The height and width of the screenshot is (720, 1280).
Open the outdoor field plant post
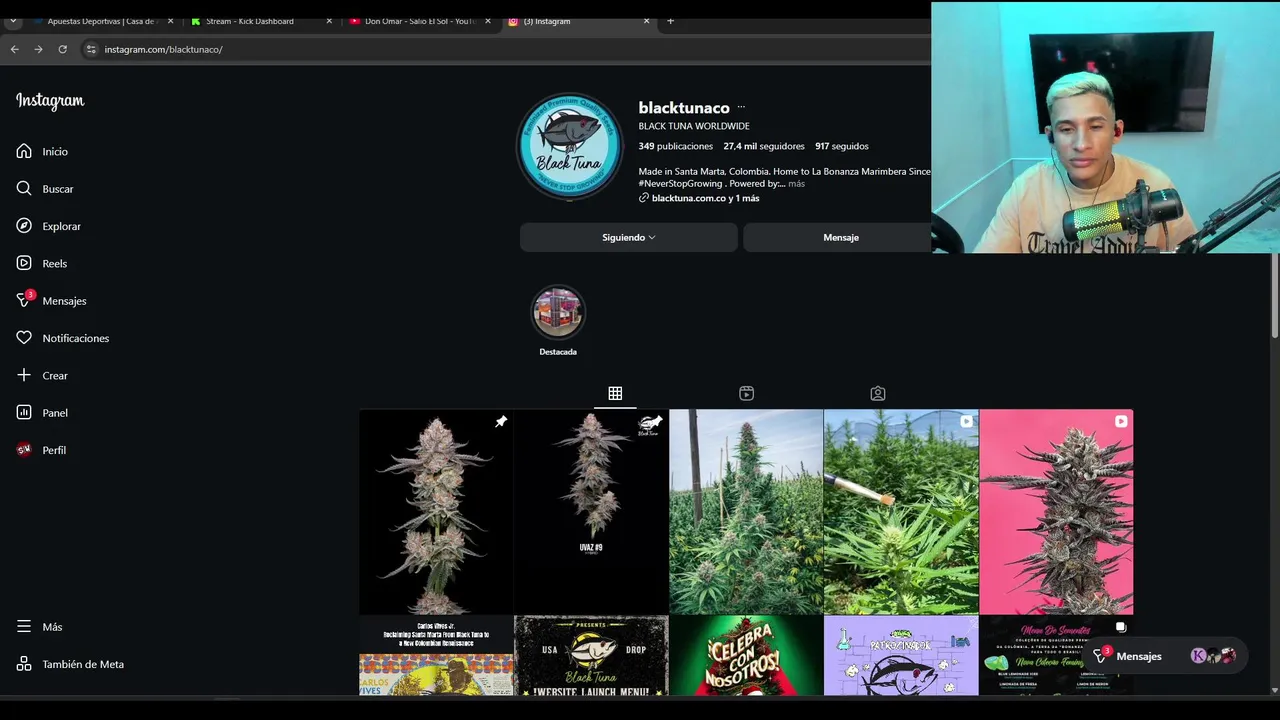(746, 512)
